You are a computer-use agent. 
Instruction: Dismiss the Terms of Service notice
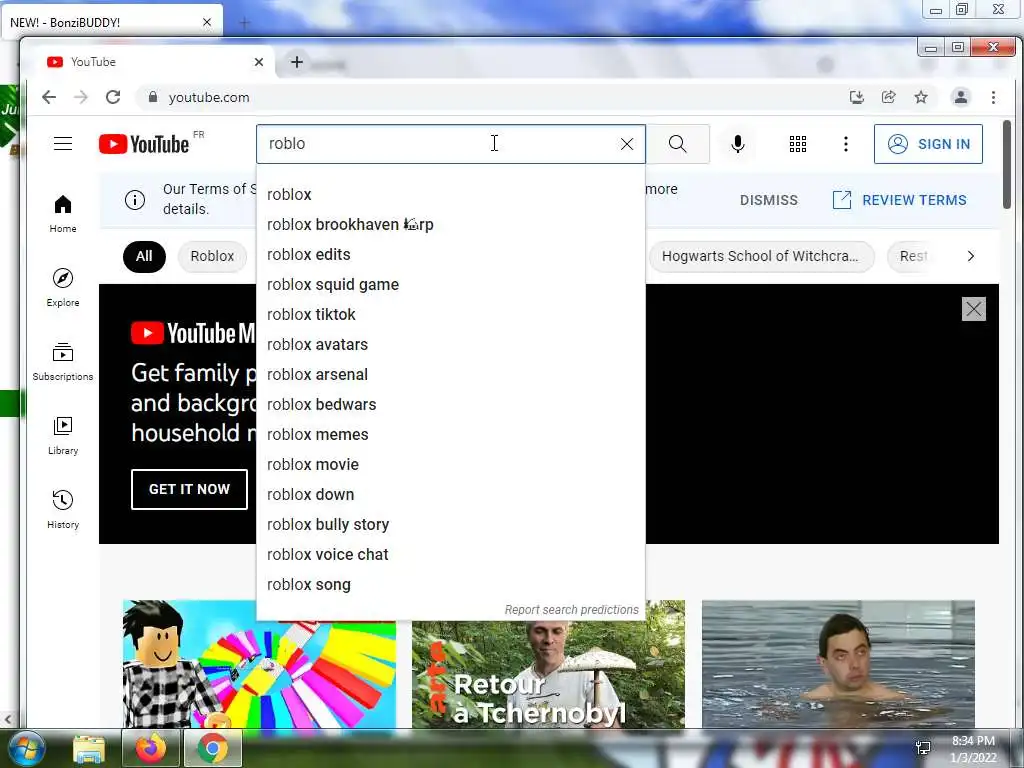[x=769, y=200]
